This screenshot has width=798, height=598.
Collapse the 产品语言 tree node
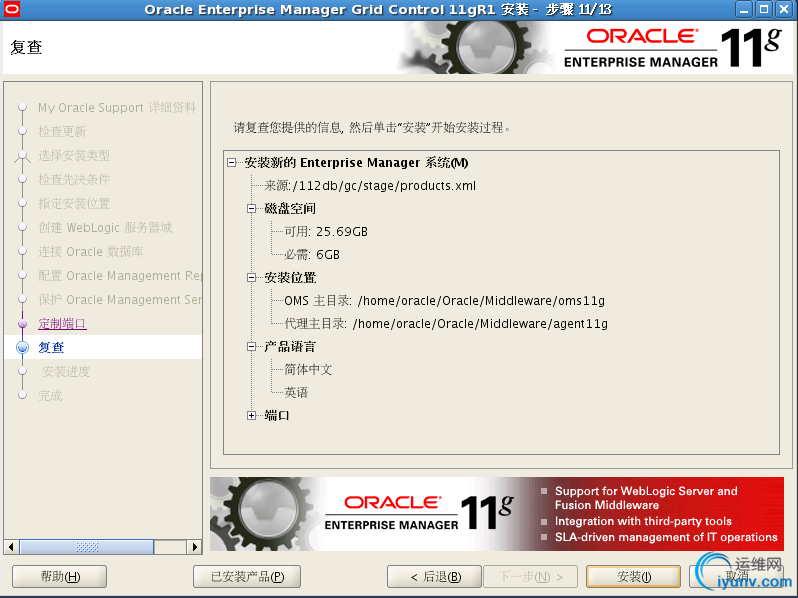coord(251,347)
